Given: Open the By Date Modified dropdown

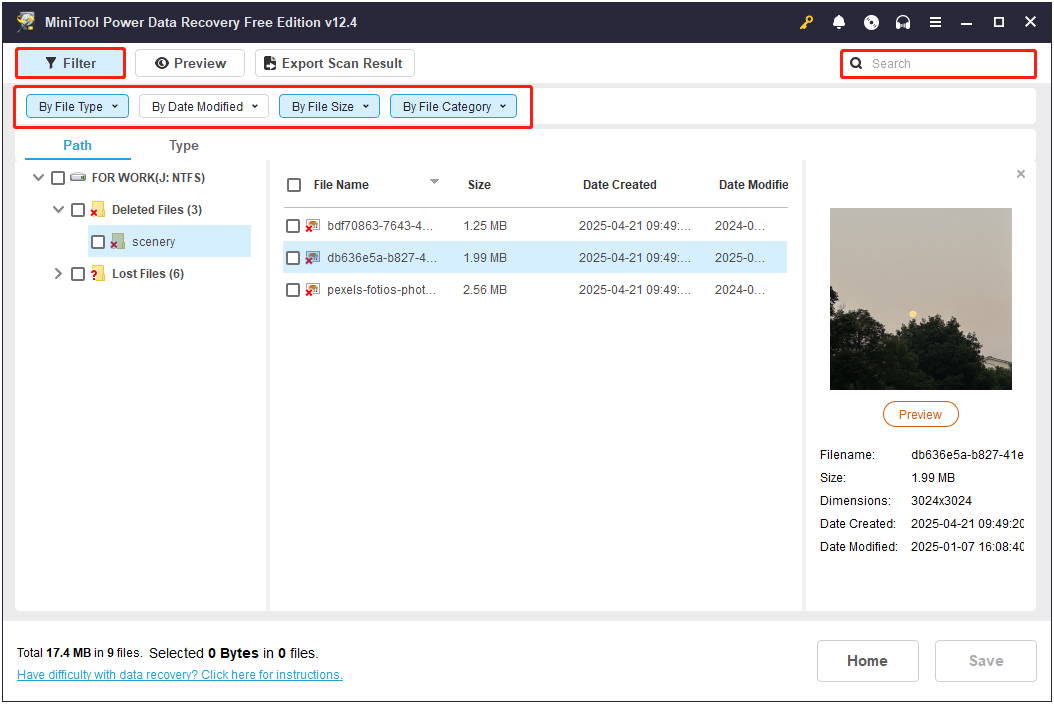Looking at the screenshot, I should tap(204, 106).
